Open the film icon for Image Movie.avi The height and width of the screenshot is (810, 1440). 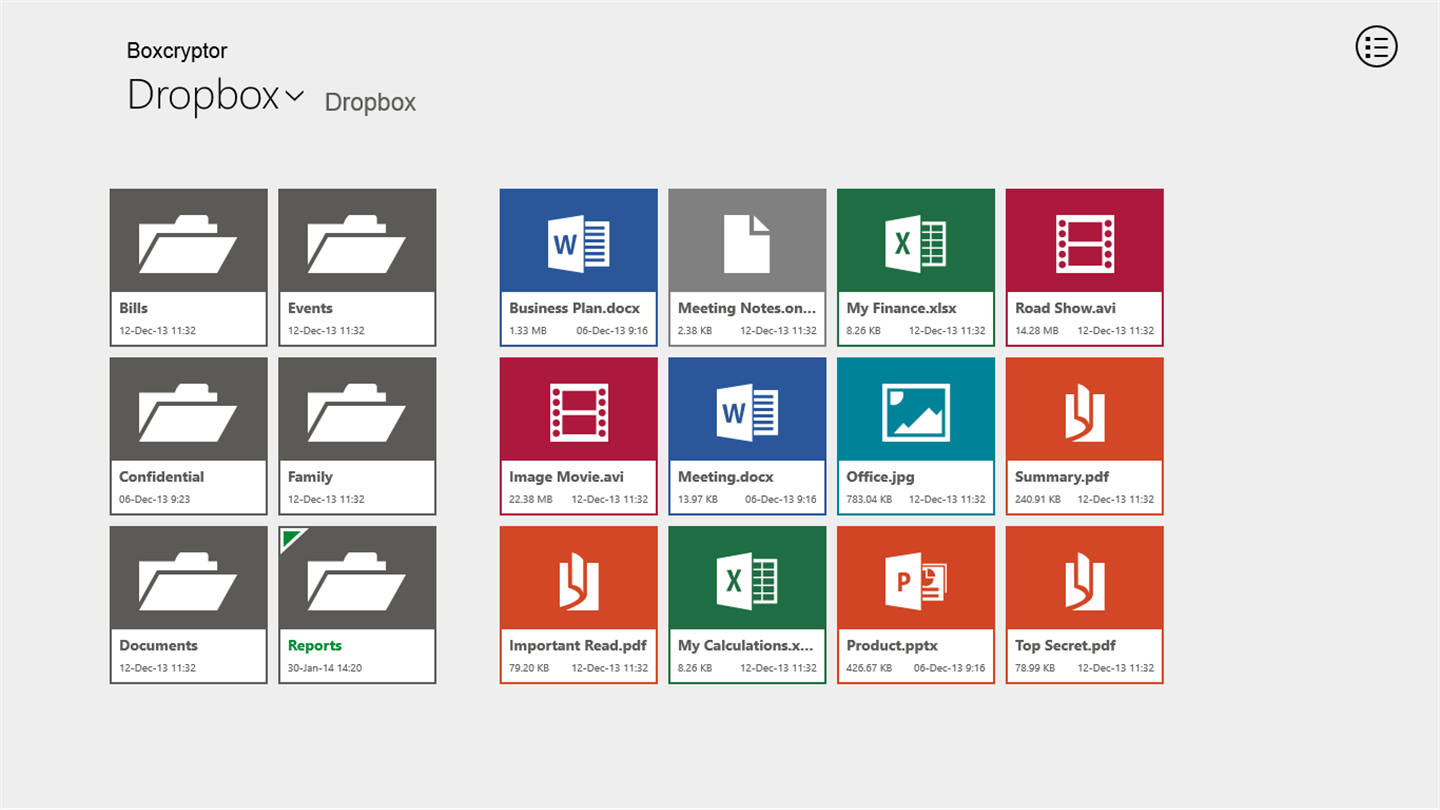click(579, 412)
